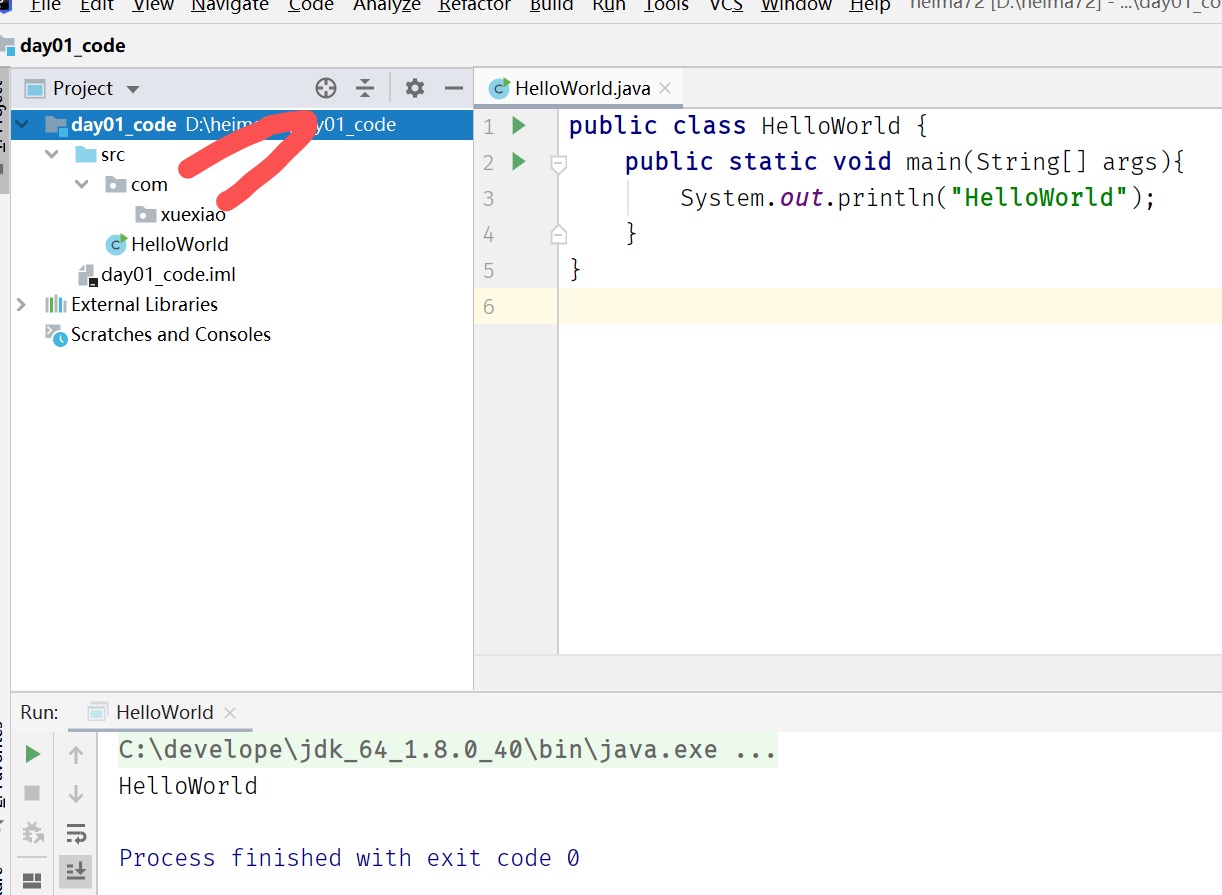This screenshot has height=895, width=1222.
Task: Select the HelloWorld class in project tree
Action: (x=179, y=244)
